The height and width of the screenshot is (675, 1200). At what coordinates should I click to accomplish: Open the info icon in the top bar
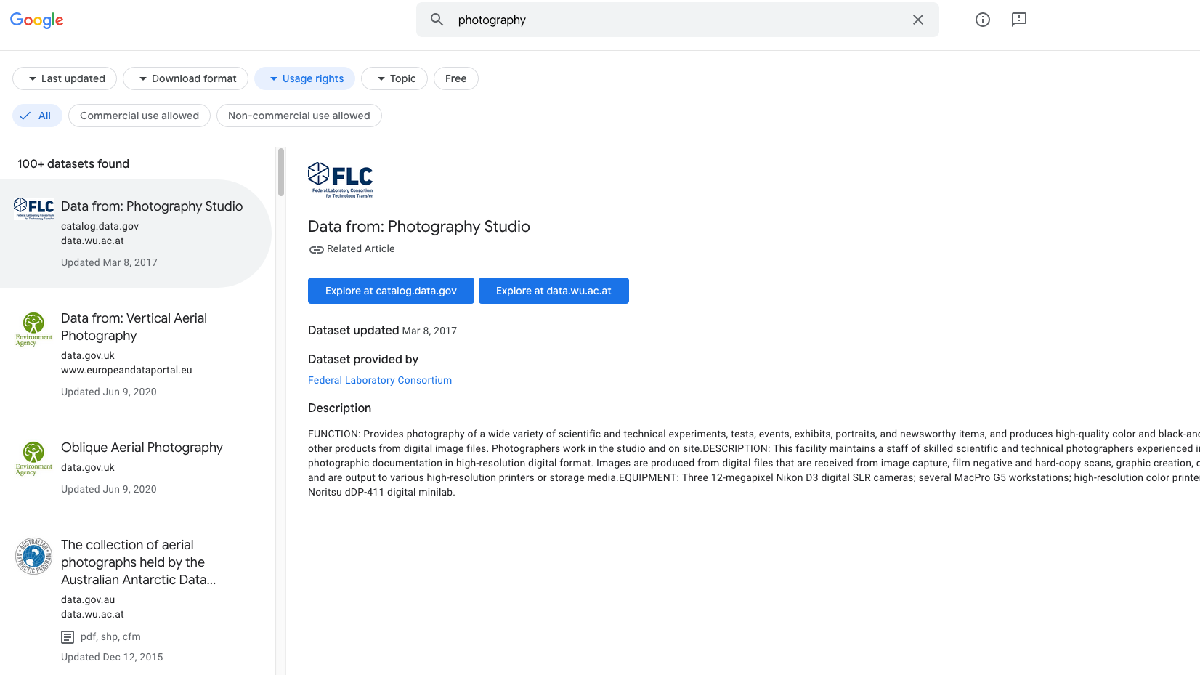point(982,19)
